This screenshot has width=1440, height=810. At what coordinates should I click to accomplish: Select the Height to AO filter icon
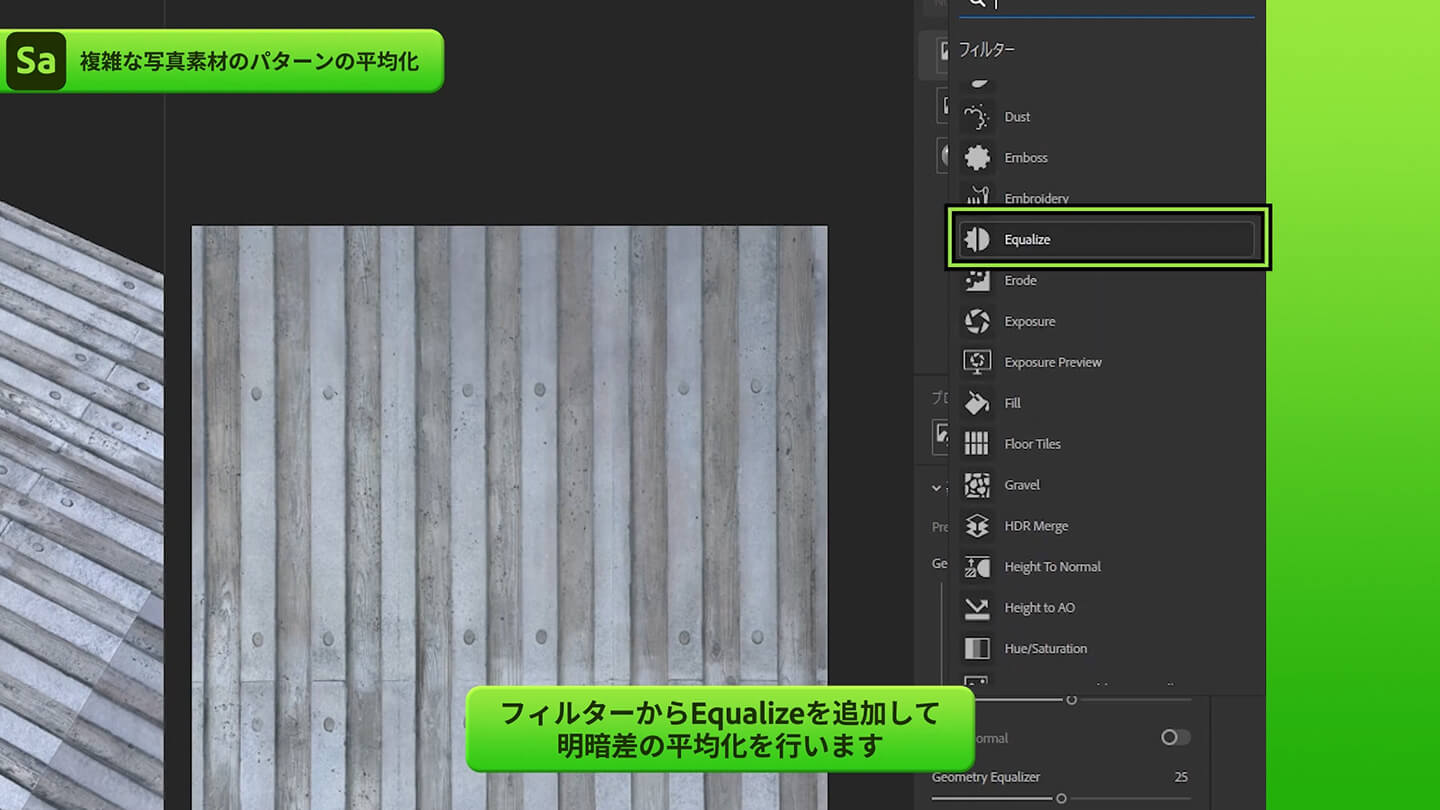(x=977, y=608)
